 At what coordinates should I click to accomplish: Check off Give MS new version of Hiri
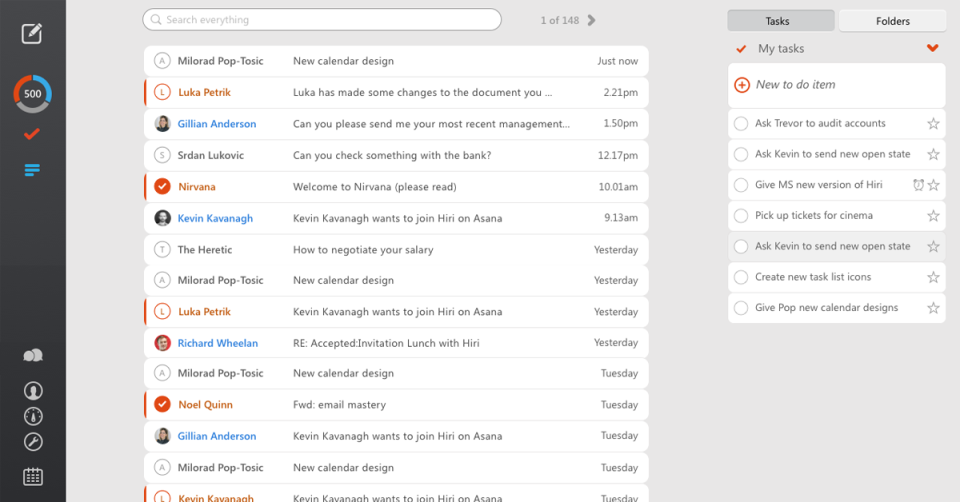click(741, 185)
